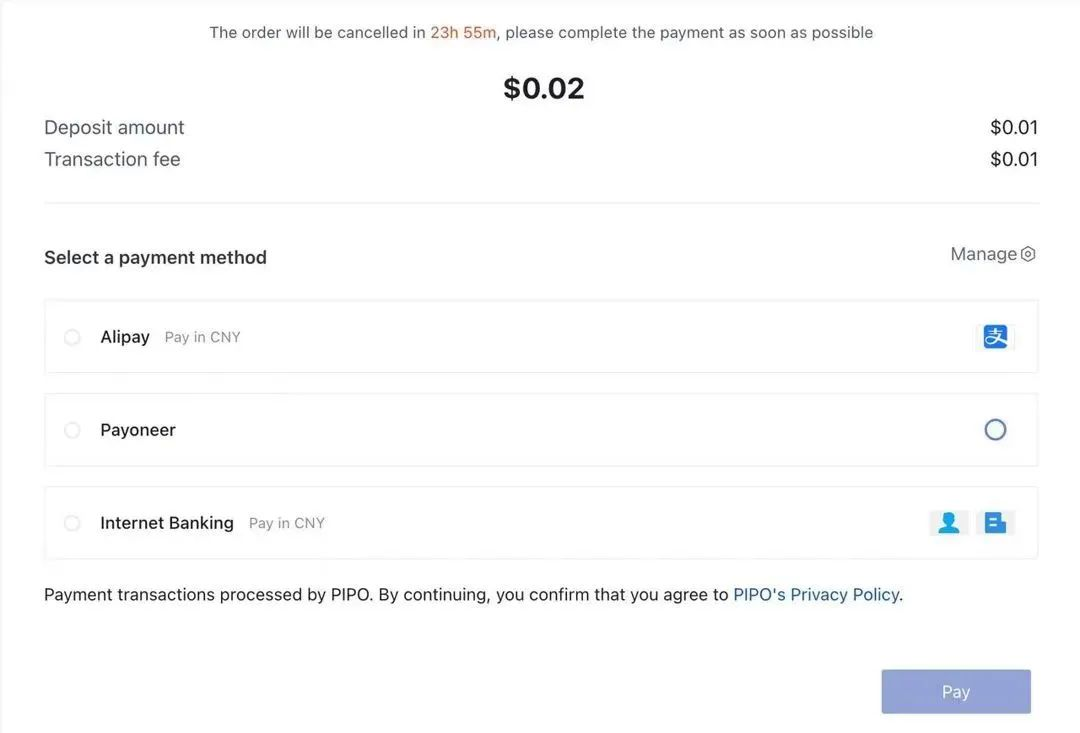Click the Pay in CNY text beside Alipay
Viewport: 1080px width, 733px height.
tap(203, 338)
